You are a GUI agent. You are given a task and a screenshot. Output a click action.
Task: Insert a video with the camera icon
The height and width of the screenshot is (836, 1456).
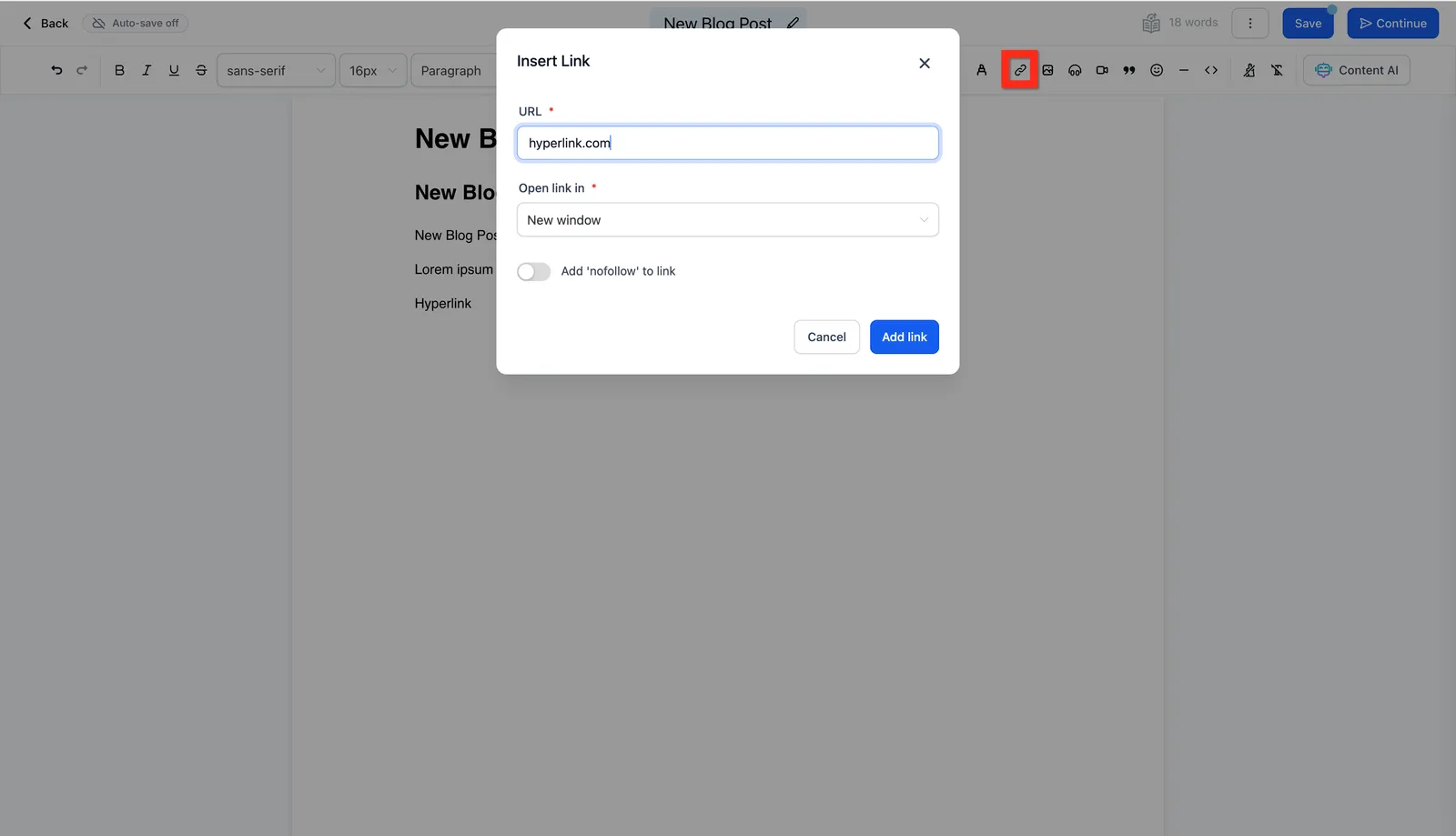(x=1102, y=70)
